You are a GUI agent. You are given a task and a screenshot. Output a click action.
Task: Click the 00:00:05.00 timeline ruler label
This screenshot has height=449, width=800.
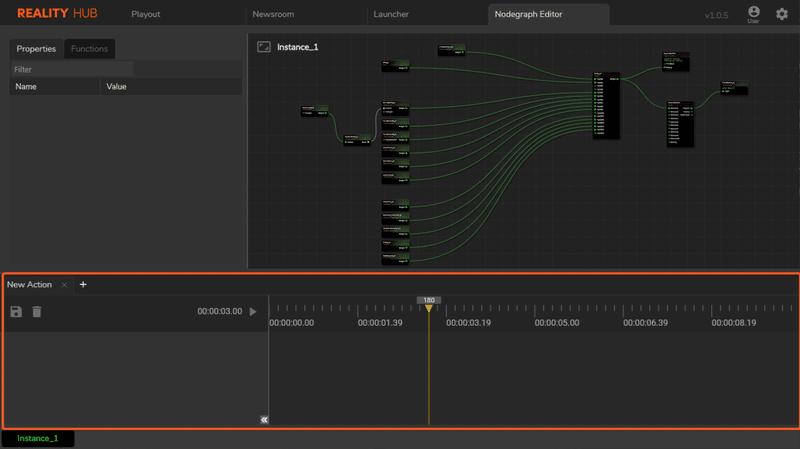pyautogui.click(x=557, y=323)
